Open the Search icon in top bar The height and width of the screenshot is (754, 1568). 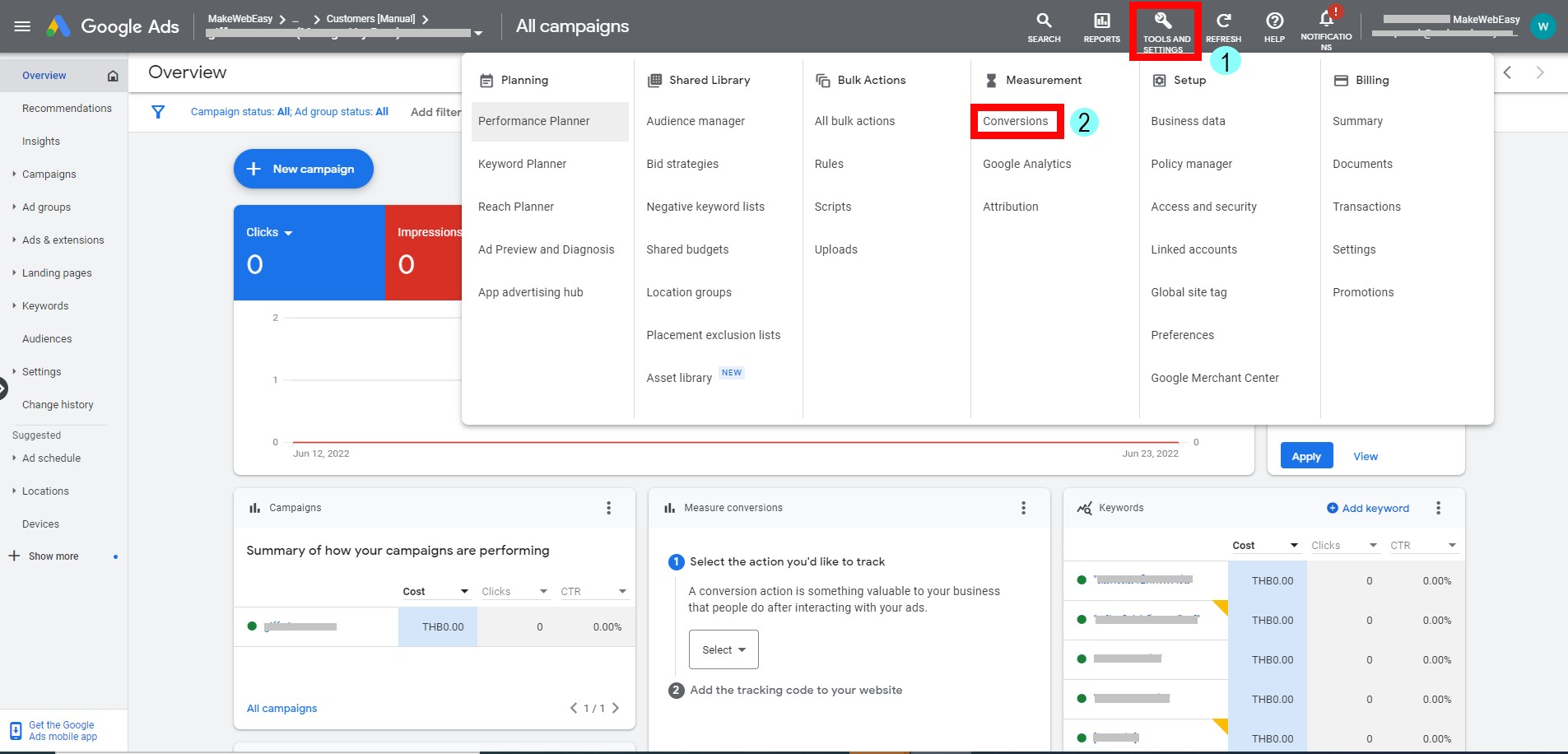pyautogui.click(x=1043, y=25)
